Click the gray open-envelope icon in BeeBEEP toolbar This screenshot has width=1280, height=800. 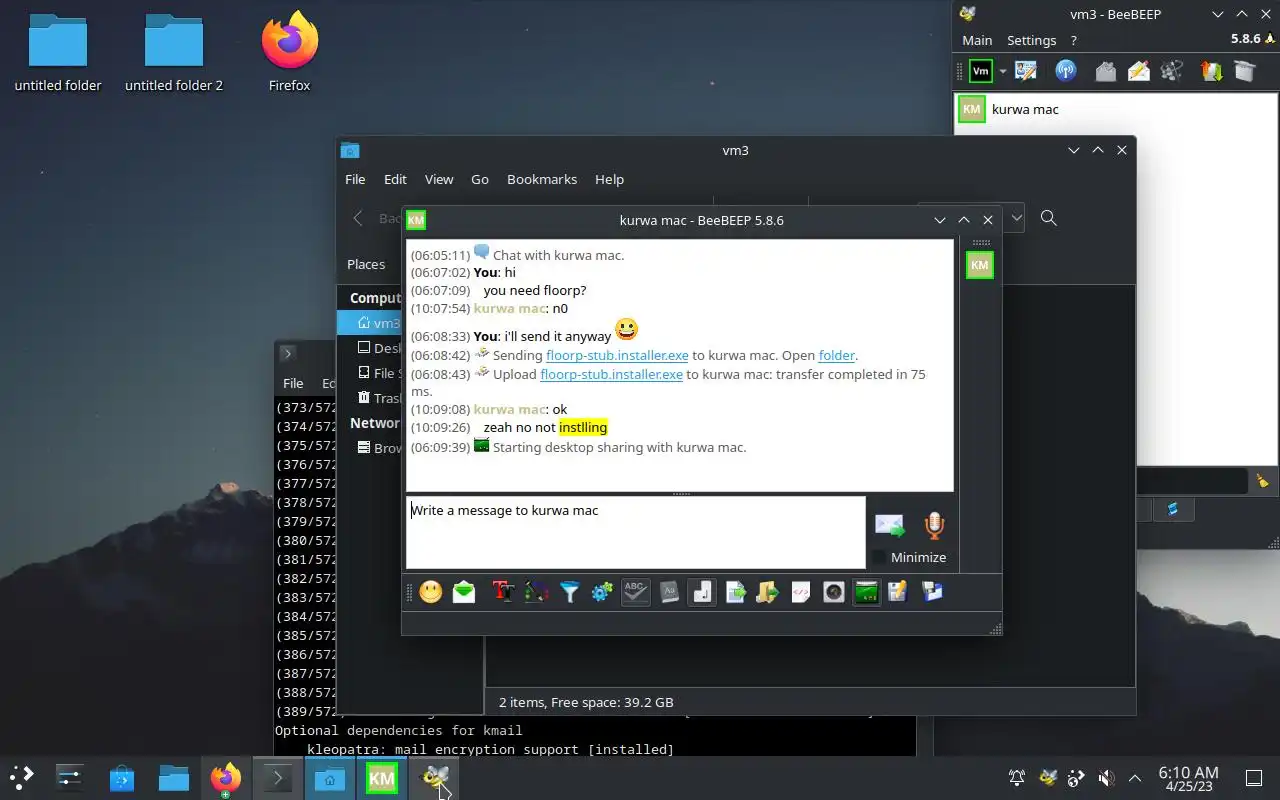(x=1105, y=71)
